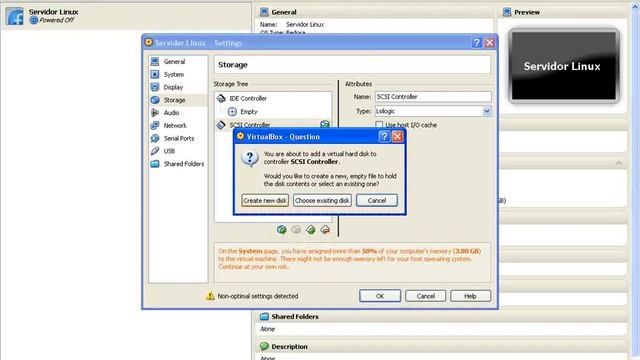The height and width of the screenshot is (360, 640).
Task: Click the Preview panel header icon
Action: click(x=507, y=12)
